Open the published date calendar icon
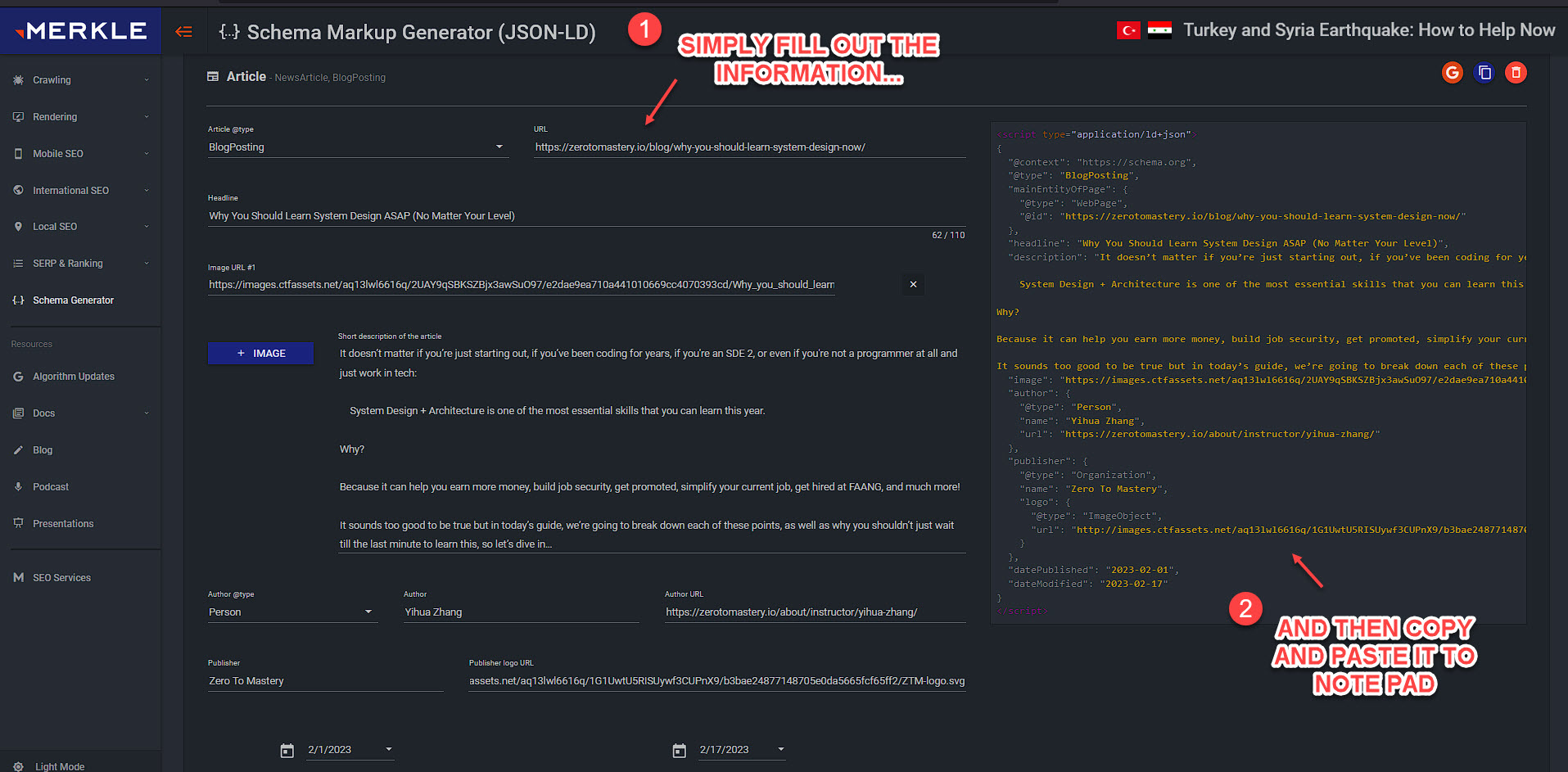 click(287, 751)
